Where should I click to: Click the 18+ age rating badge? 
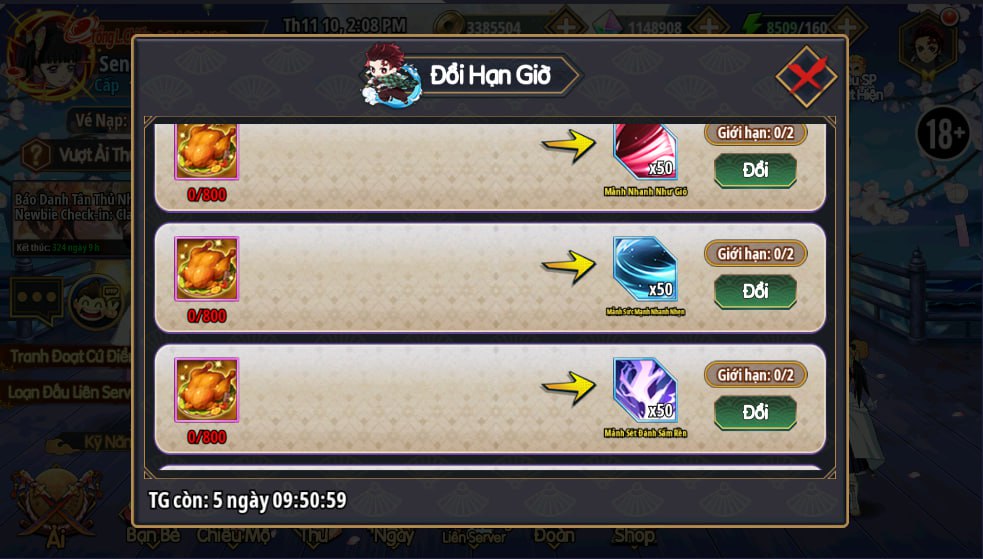coord(944,133)
